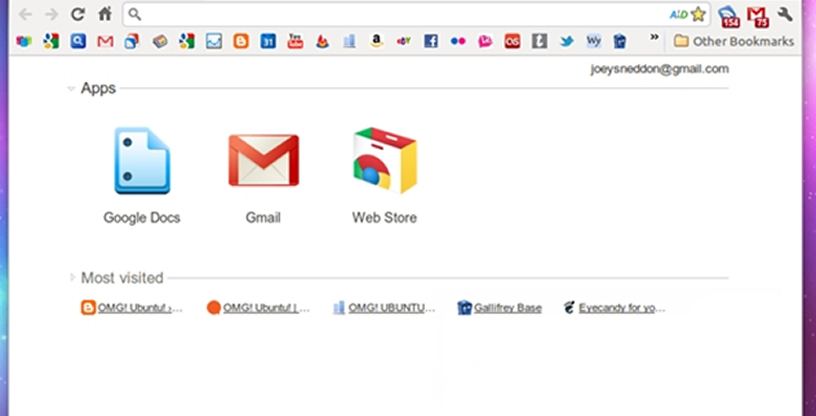Open the orange-circle 'OMG! Ubuntu! |...' link
816x416 pixels.
pyautogui.click(x=258, y=308)
